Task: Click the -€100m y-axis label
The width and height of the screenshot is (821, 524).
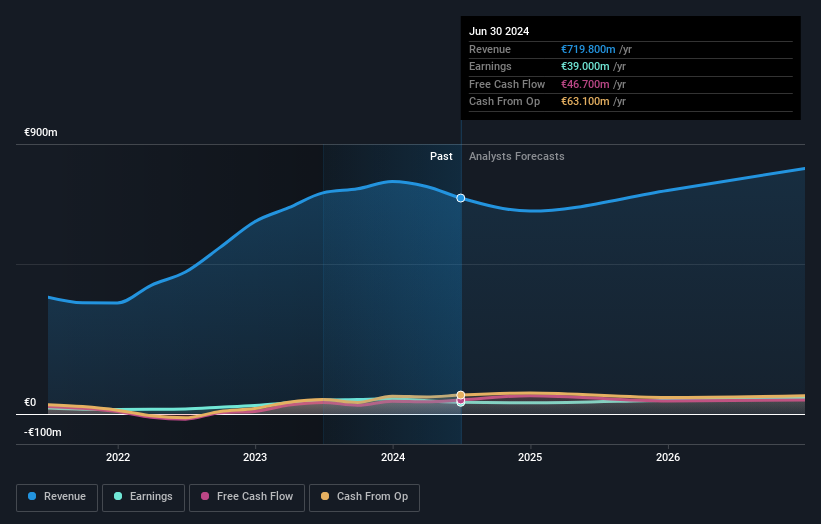Action: 42,432
